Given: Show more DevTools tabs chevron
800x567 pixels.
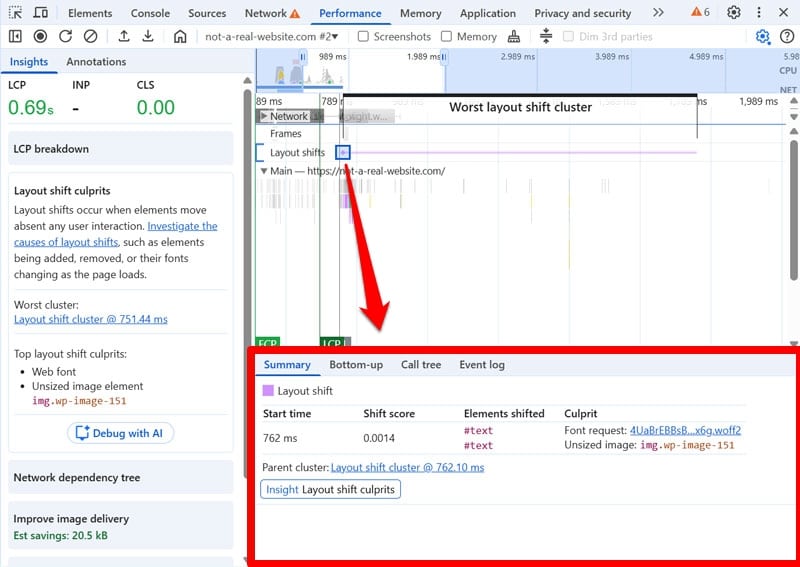Looking at the screenshot, I should pos(657,13).
